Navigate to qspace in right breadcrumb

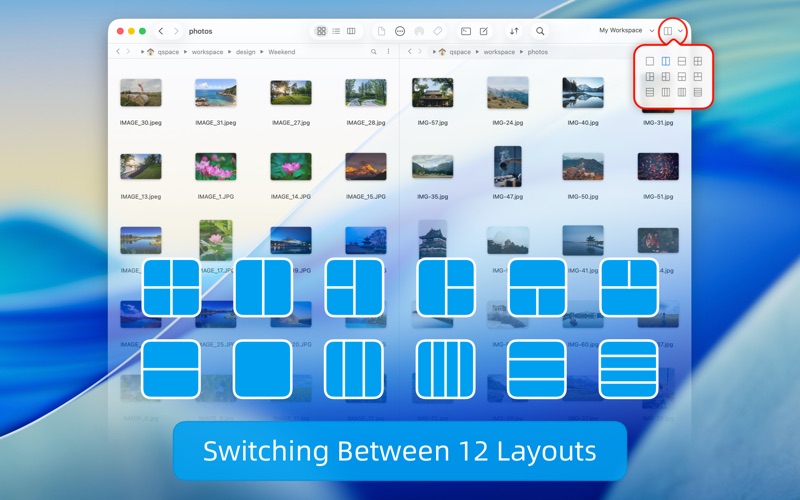[x=460, y=52]
